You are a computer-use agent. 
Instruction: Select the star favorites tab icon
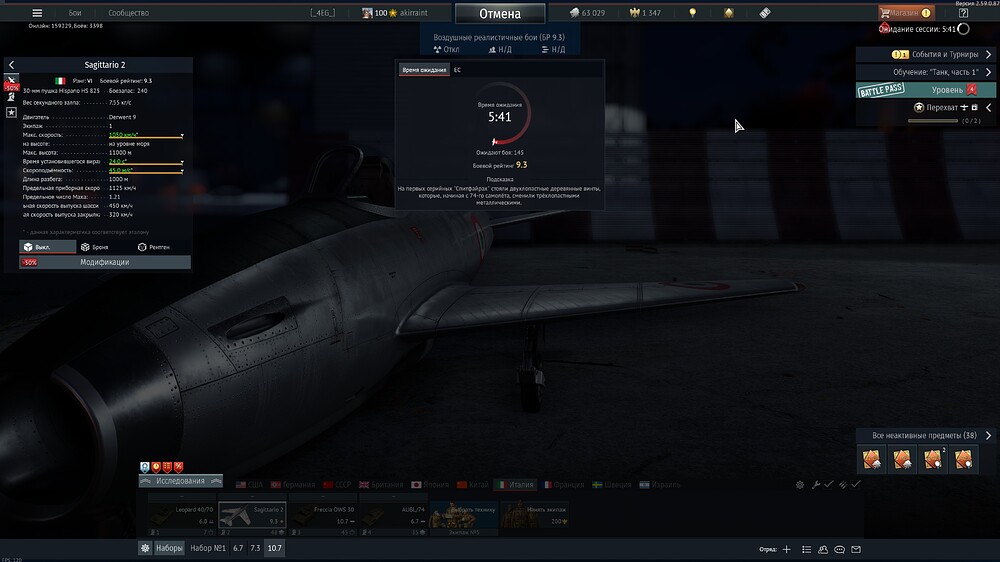[x=11, y=112]
